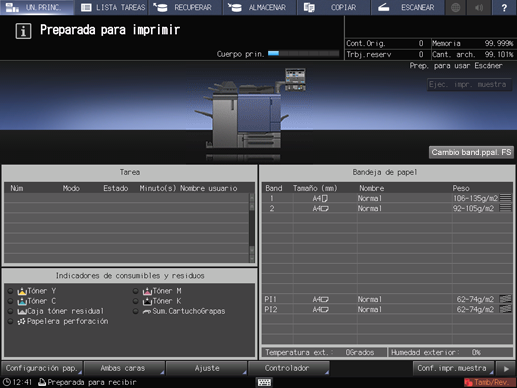Viewport: 517px width, 388px height.
Task: Click the Caja tóner residual icon
Action: click(x=22, y=312)
